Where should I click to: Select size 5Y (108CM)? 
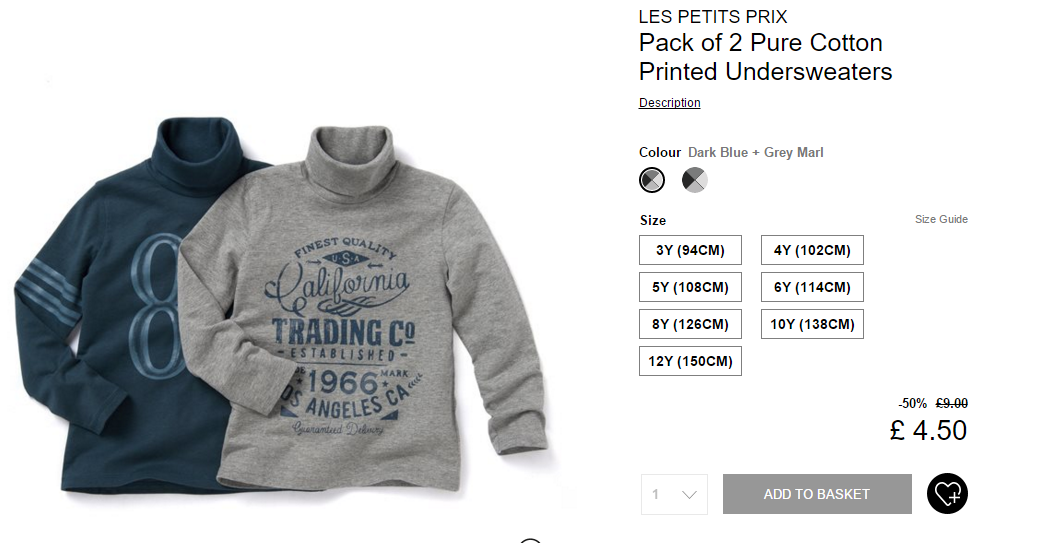pos(690,287)
